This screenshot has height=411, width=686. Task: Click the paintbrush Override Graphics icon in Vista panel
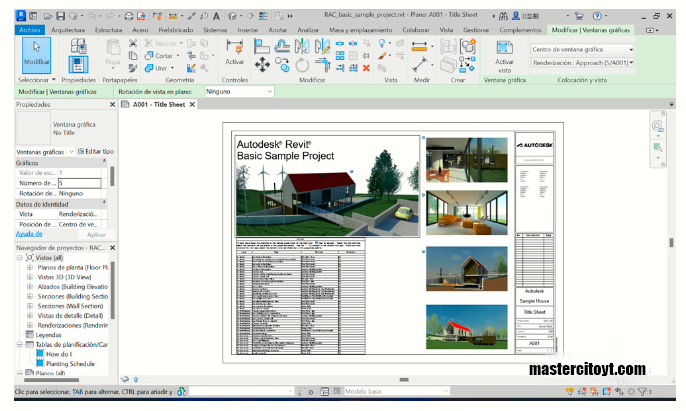(382, 56)
